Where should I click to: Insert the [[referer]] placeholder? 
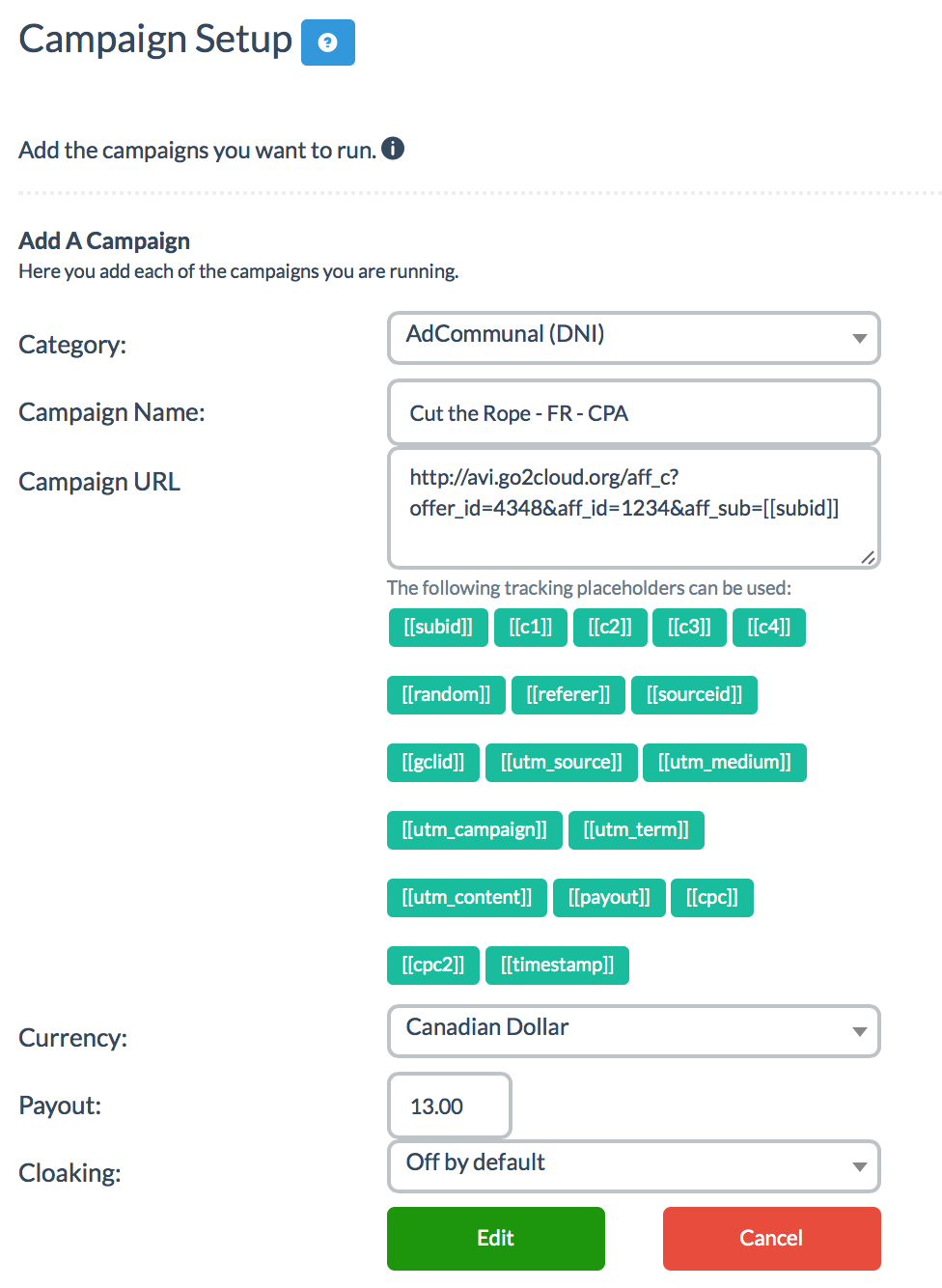tap(568, 695)
